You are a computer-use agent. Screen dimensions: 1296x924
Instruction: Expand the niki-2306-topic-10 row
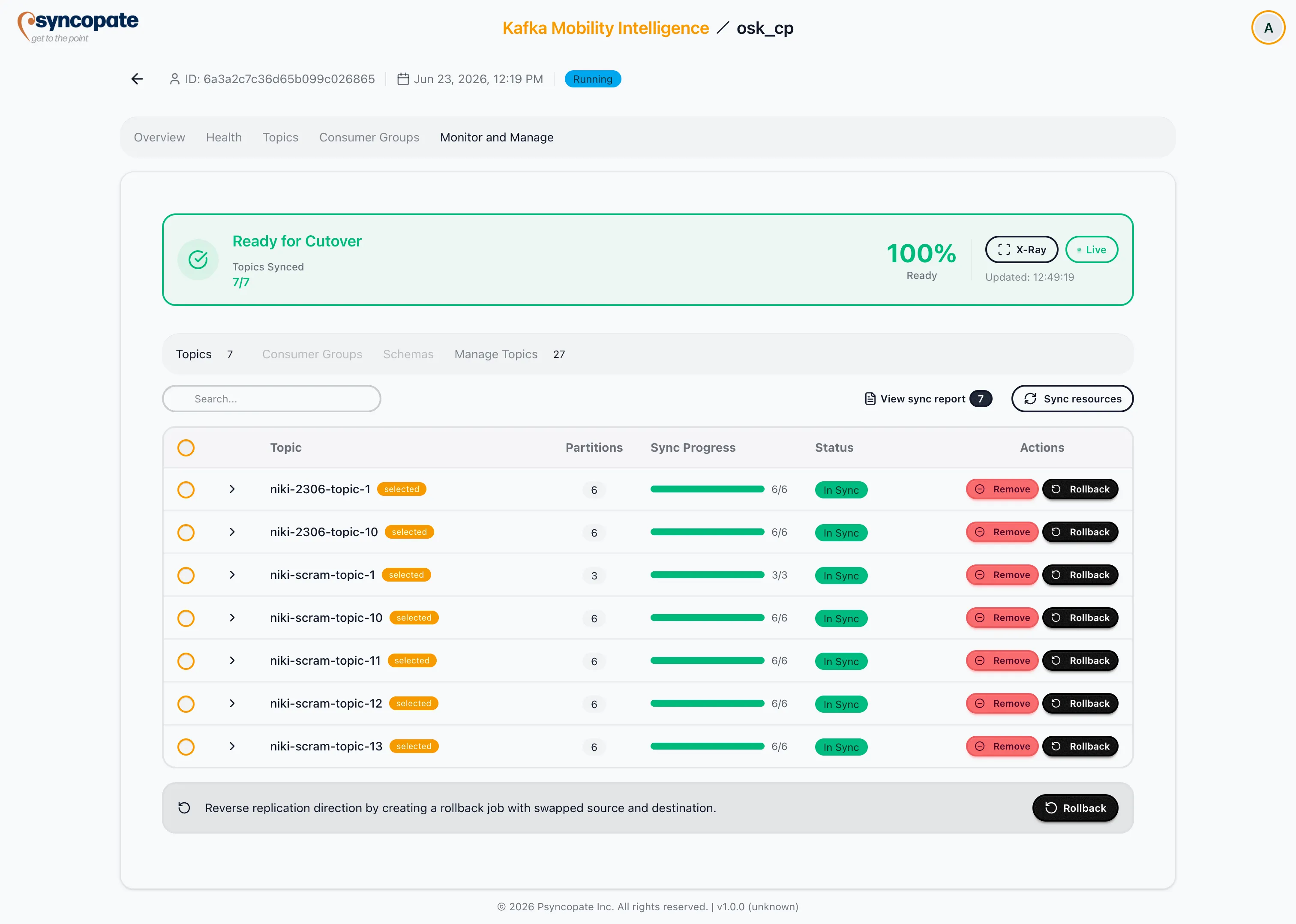point(232,532)
